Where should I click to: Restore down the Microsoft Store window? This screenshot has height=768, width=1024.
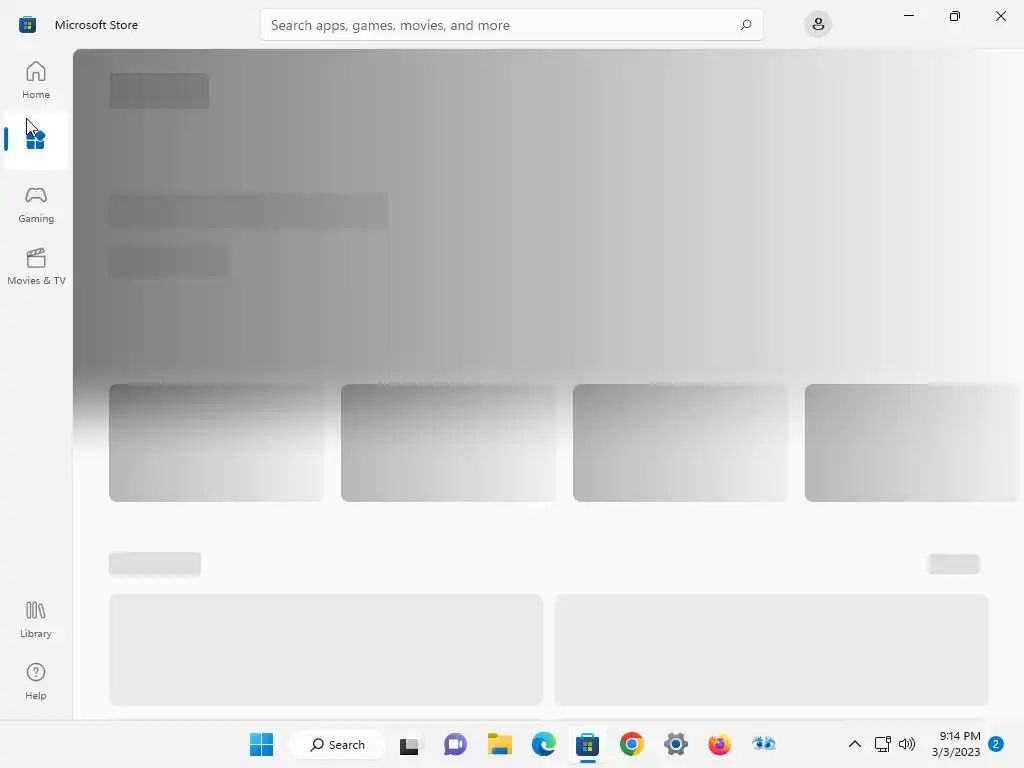pos(955,16)
